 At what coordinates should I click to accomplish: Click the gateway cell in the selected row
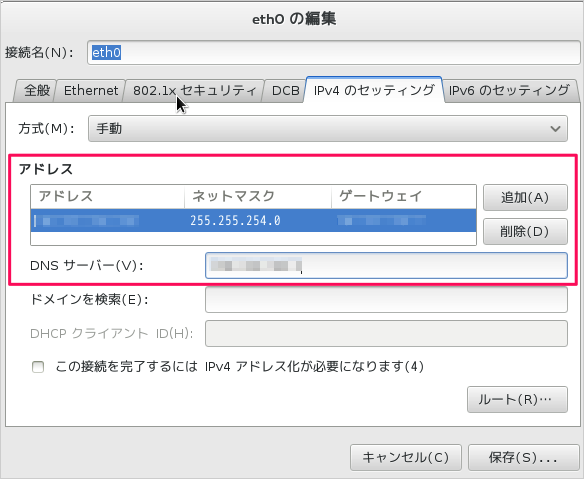(404, 221)
